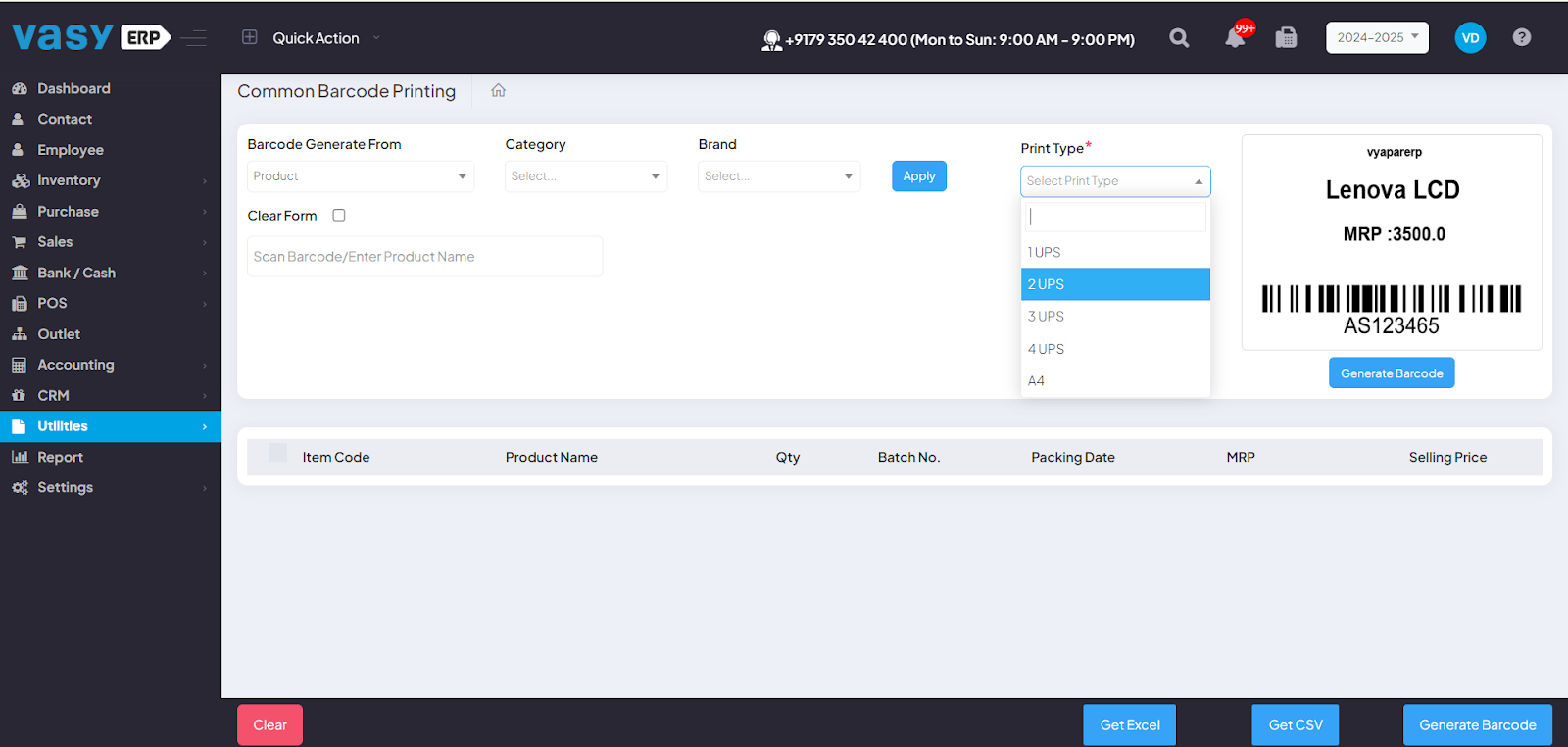Click the print type search box
Image resolution: width=1568 pixels, height=747 pixels.
coord(1115,217)
